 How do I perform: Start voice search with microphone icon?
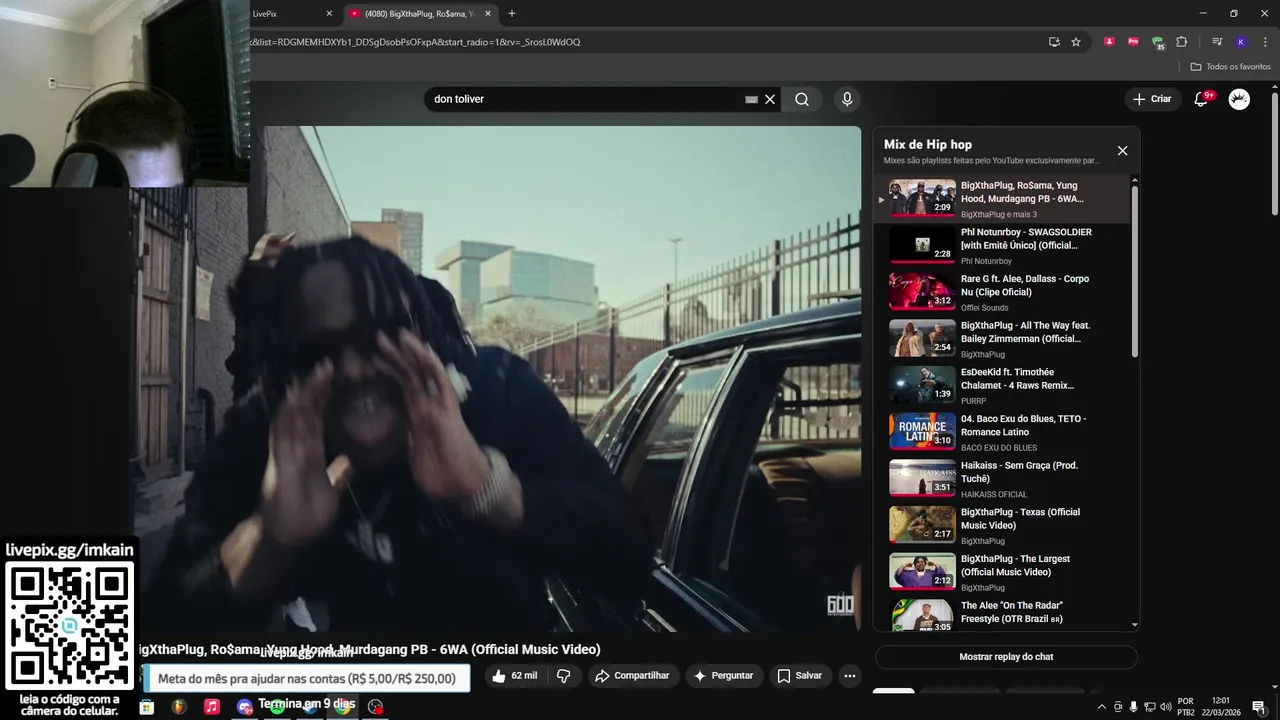point(847,99)
